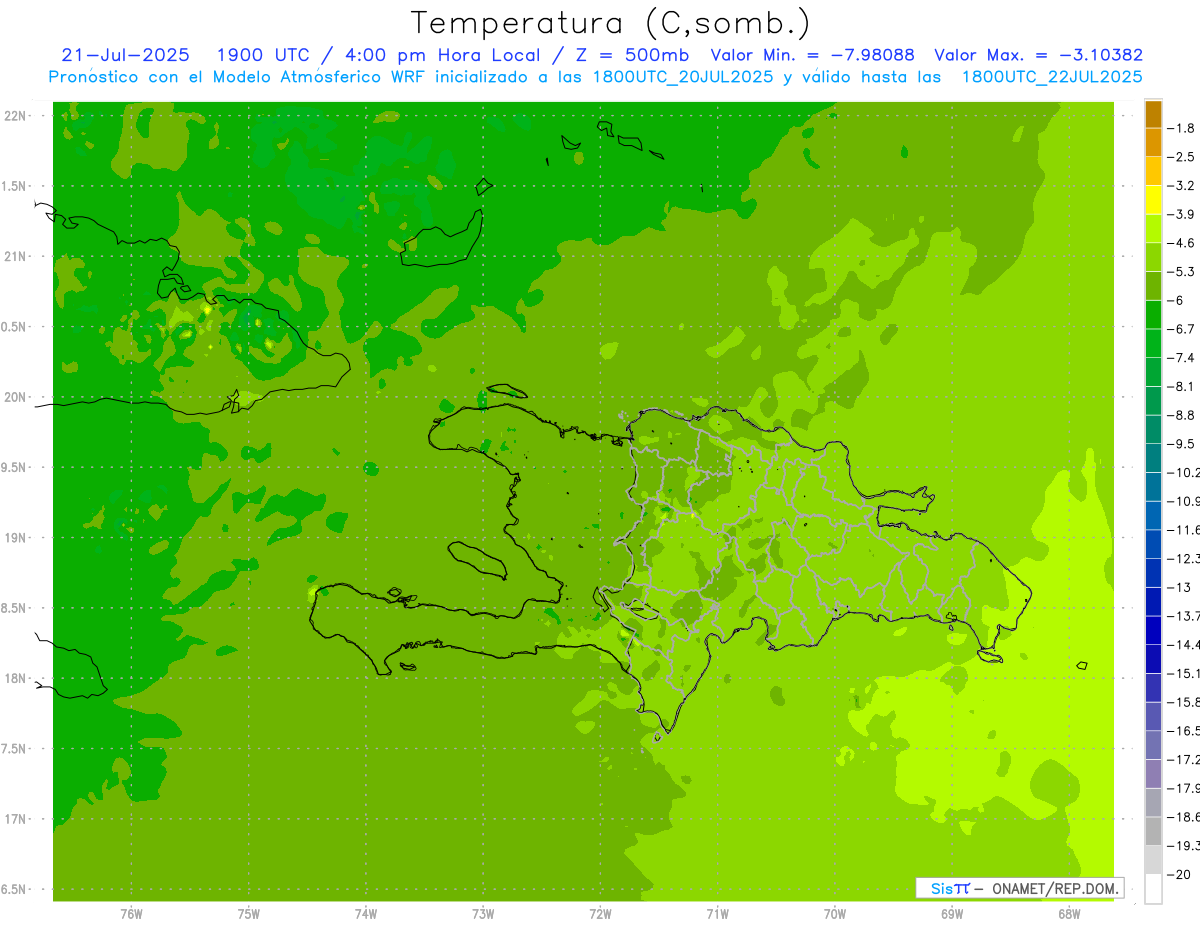
Task: Click the 71W longitude axis label
Action: coord(717,914)
